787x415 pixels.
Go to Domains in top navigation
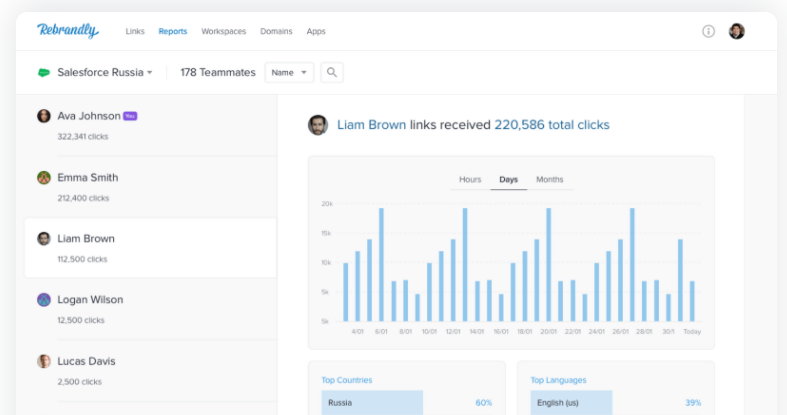[276, 31]
